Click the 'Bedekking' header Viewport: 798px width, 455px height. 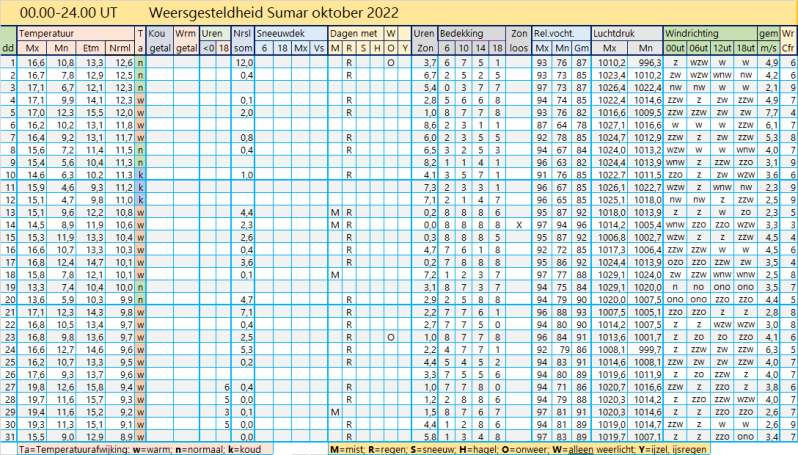pos(462,34)
